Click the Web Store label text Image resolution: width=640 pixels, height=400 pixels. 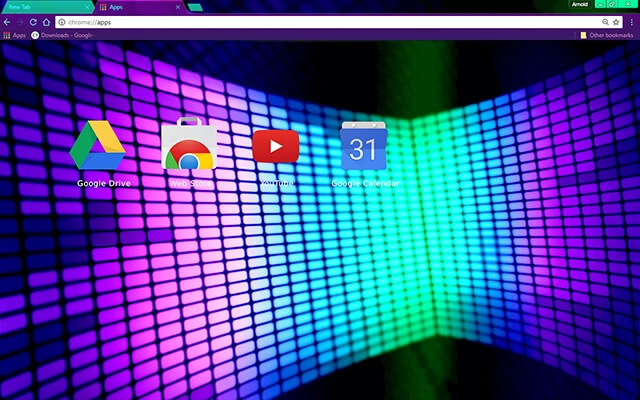pyautogui.click(x=190, y=183)
